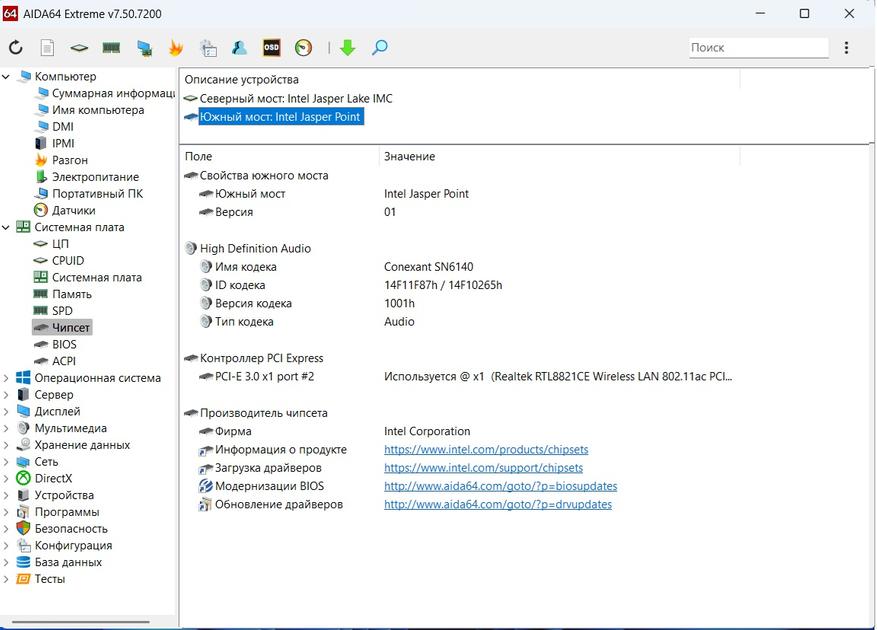This screenshot has width=877, height=630.
Task: Select Датчики in the sidebar tree
Action: tap(73, 211)
